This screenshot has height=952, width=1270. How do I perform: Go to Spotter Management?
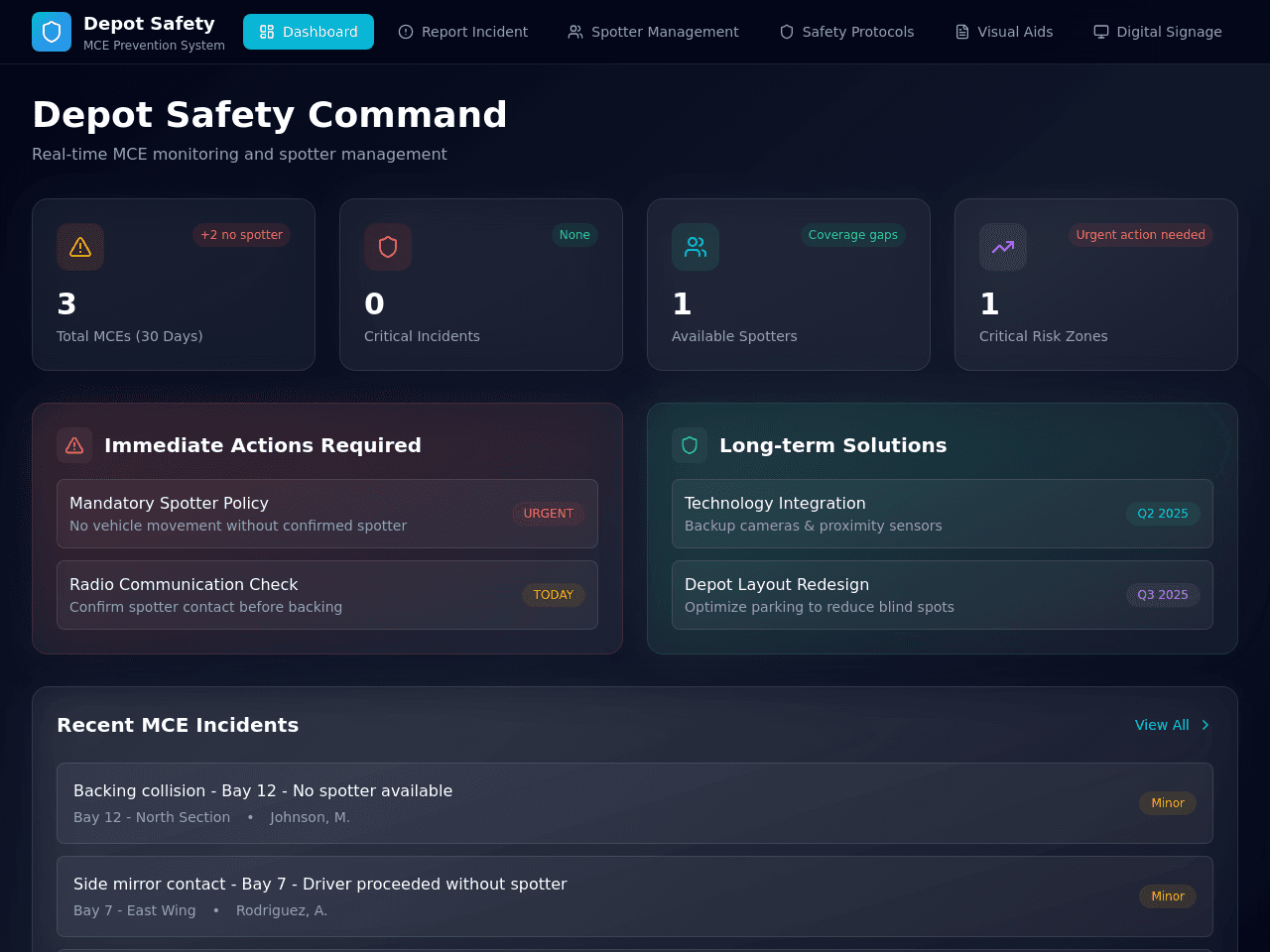click(x=653, y=32)
